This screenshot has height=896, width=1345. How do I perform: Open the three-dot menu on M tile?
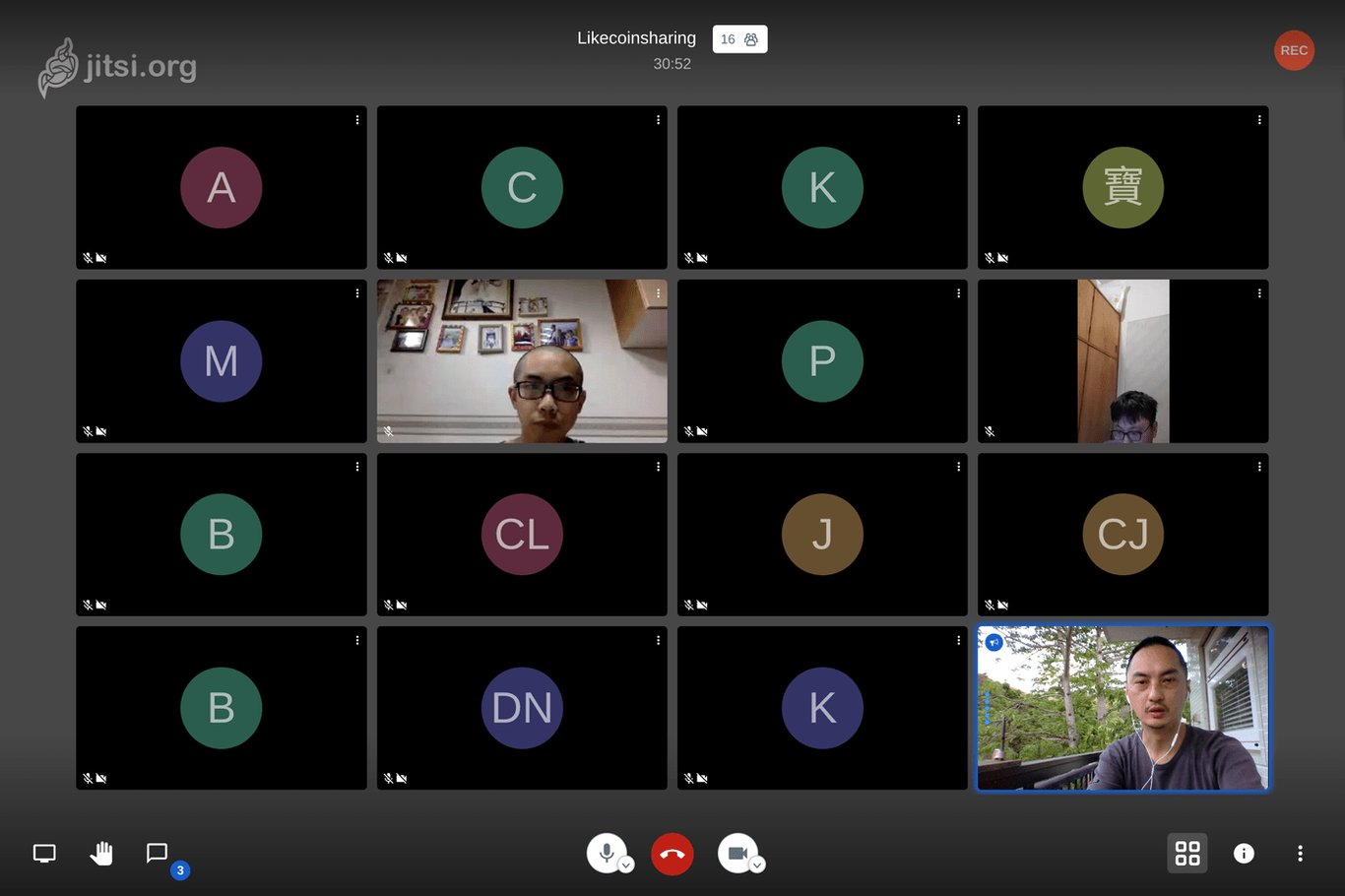point(357,293)
